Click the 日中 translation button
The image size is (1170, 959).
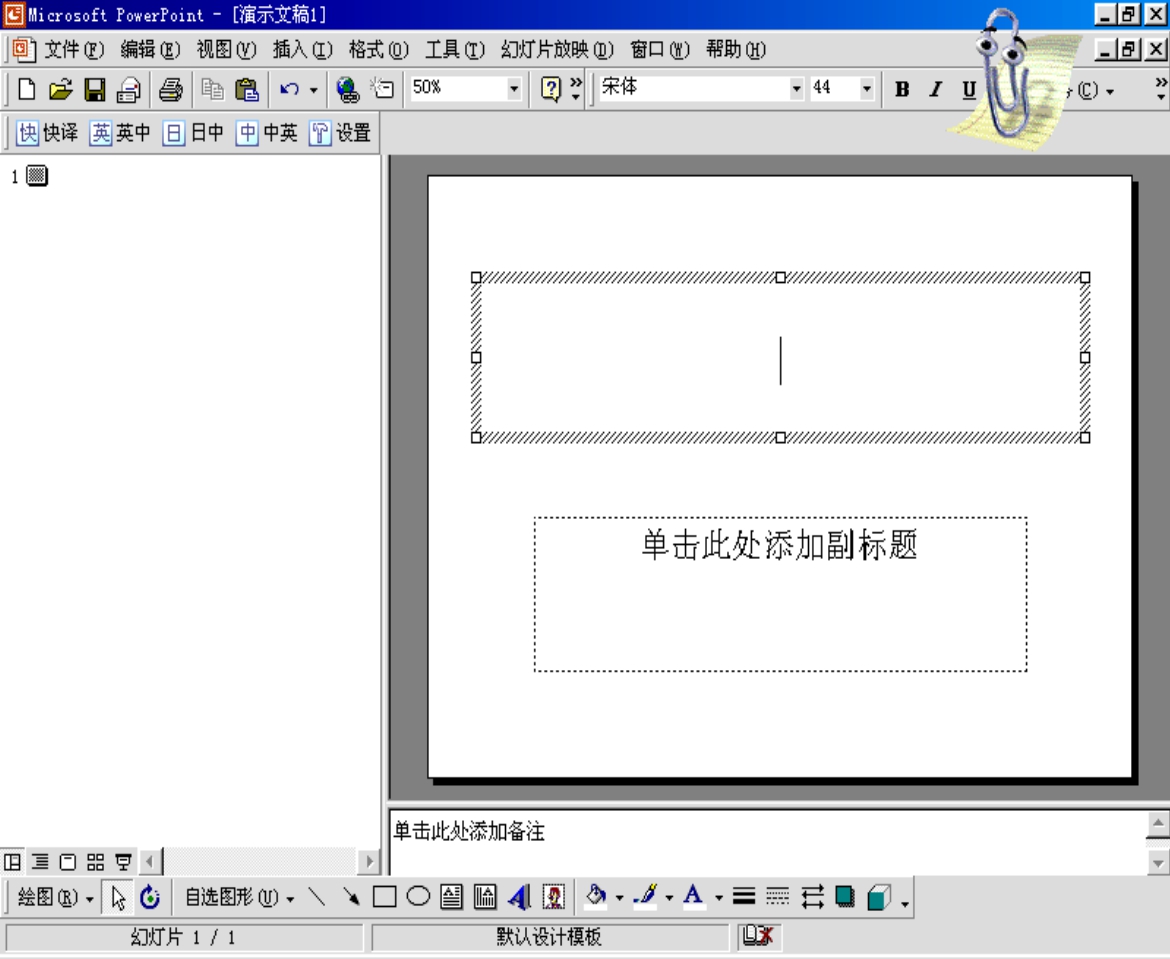193,133
